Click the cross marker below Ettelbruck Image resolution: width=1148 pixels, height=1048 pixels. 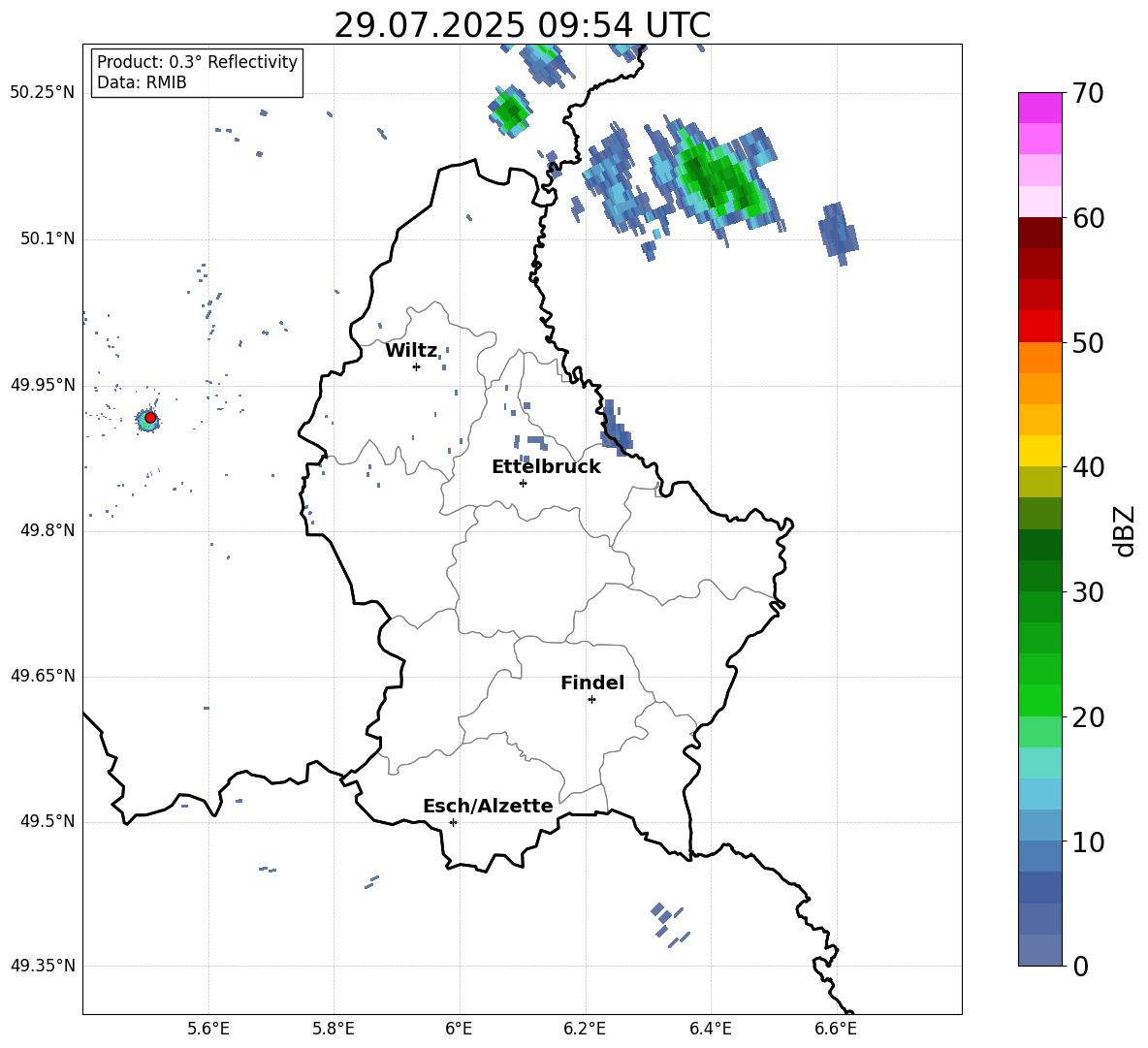[x=523, y=483]
